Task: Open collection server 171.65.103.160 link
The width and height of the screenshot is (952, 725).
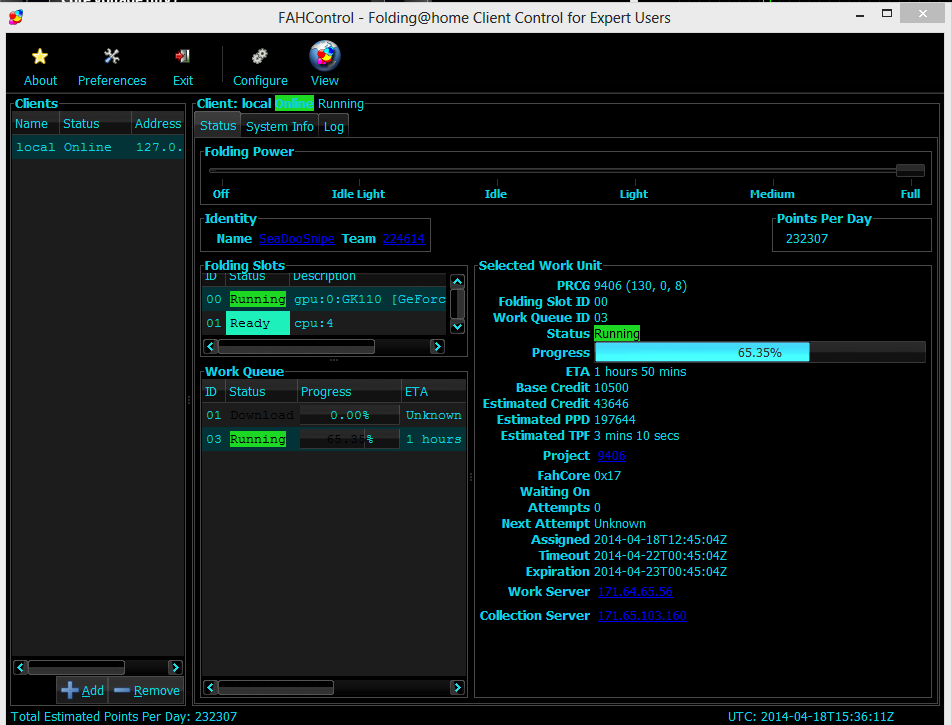Action: pyautogui.click(x=642, y=616)
